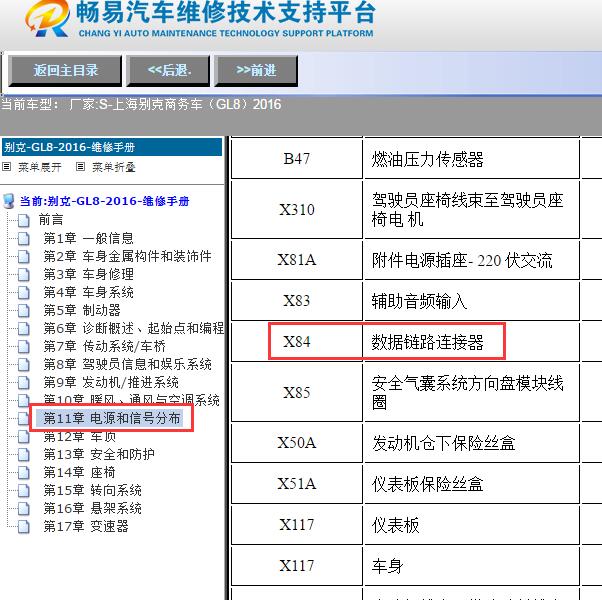
Task: Open 第7章 传动系统/车桥
Action: 104,346
